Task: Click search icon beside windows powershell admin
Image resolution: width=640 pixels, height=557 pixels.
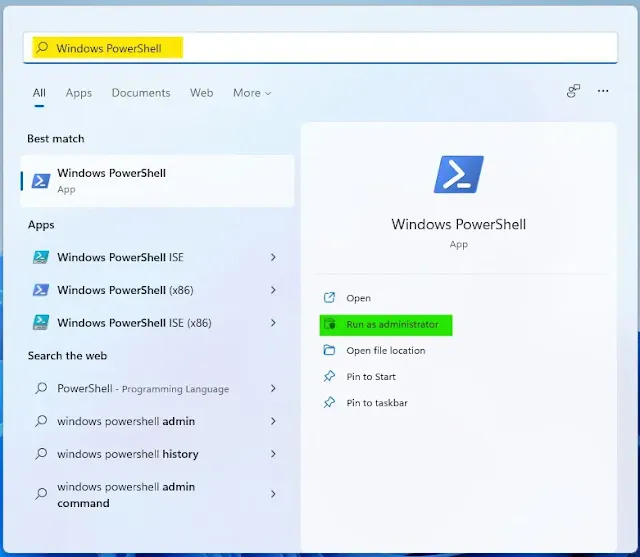Action: coord(41,421)
